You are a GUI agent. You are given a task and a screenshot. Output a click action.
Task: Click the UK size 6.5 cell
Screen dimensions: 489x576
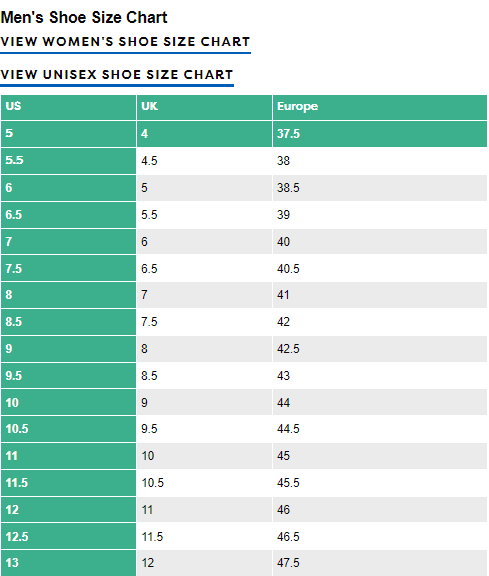[204, 269]
